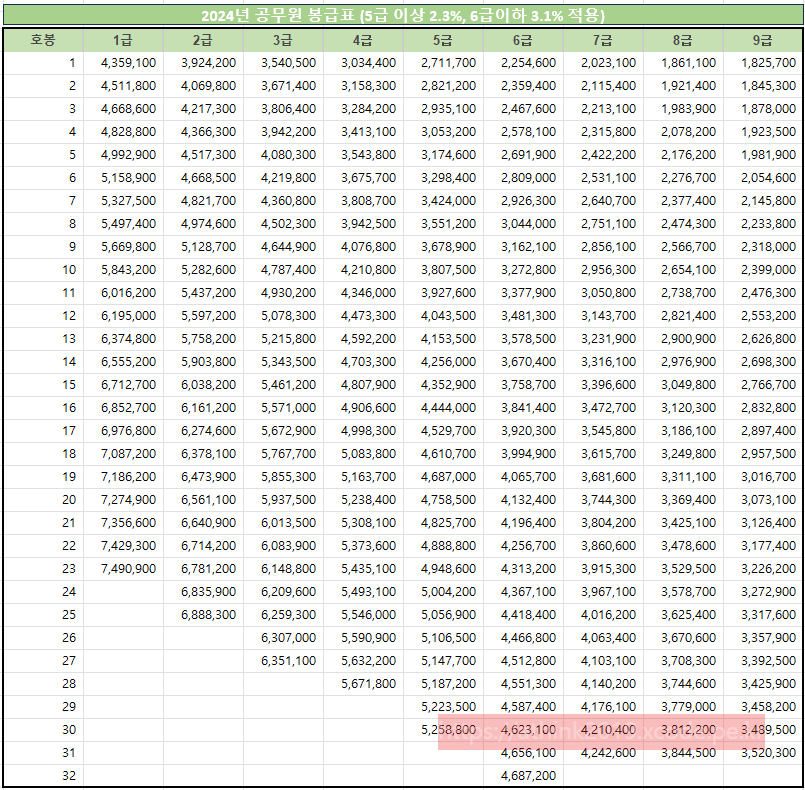Screen dimensions: 805x790
Task: Select cell with value 2,399,000
Action: (762, 270)
